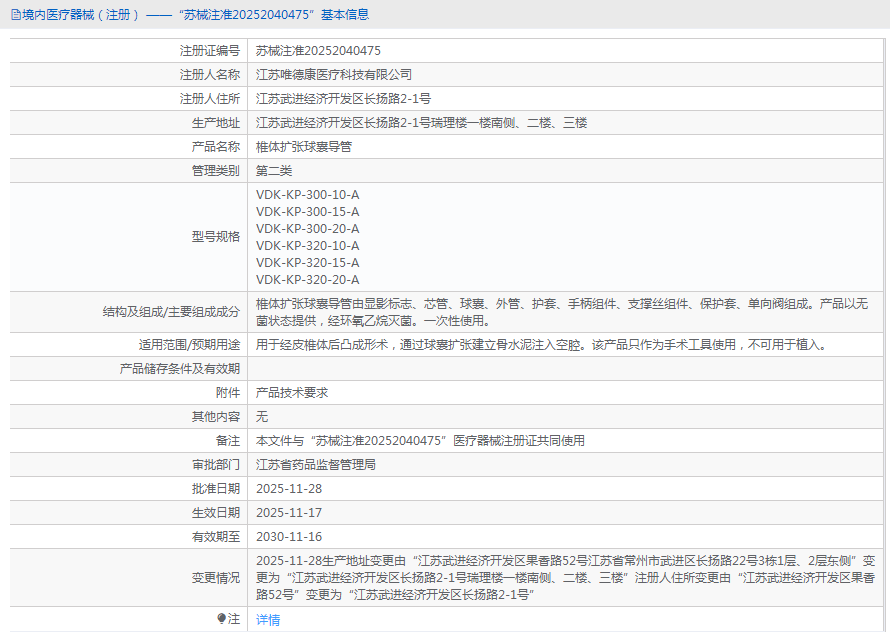890x632 pixels.
Task: Click production address ending 一楼南侧、二楼、三楼
Action: (421, 123)
